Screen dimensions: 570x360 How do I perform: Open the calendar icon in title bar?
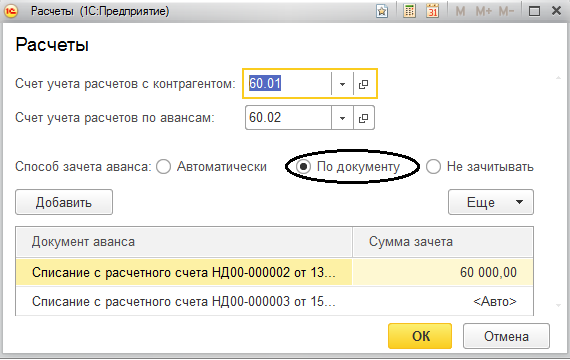(x=432, y=11)
